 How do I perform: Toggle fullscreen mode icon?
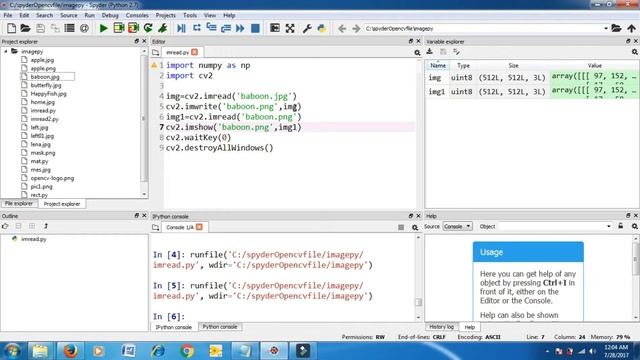290,28
